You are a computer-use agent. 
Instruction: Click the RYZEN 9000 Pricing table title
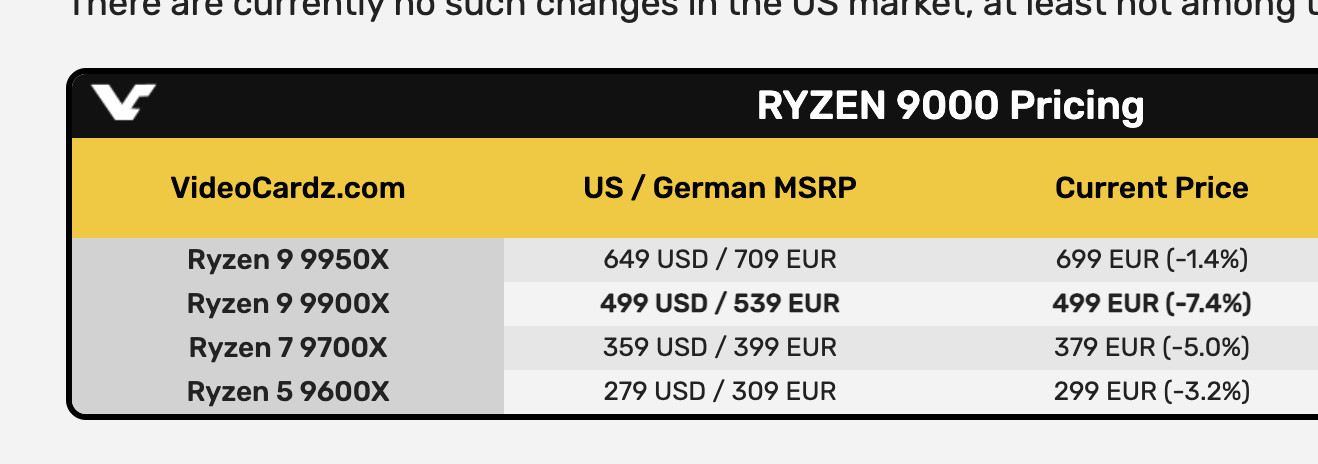[x=950, y=105]
